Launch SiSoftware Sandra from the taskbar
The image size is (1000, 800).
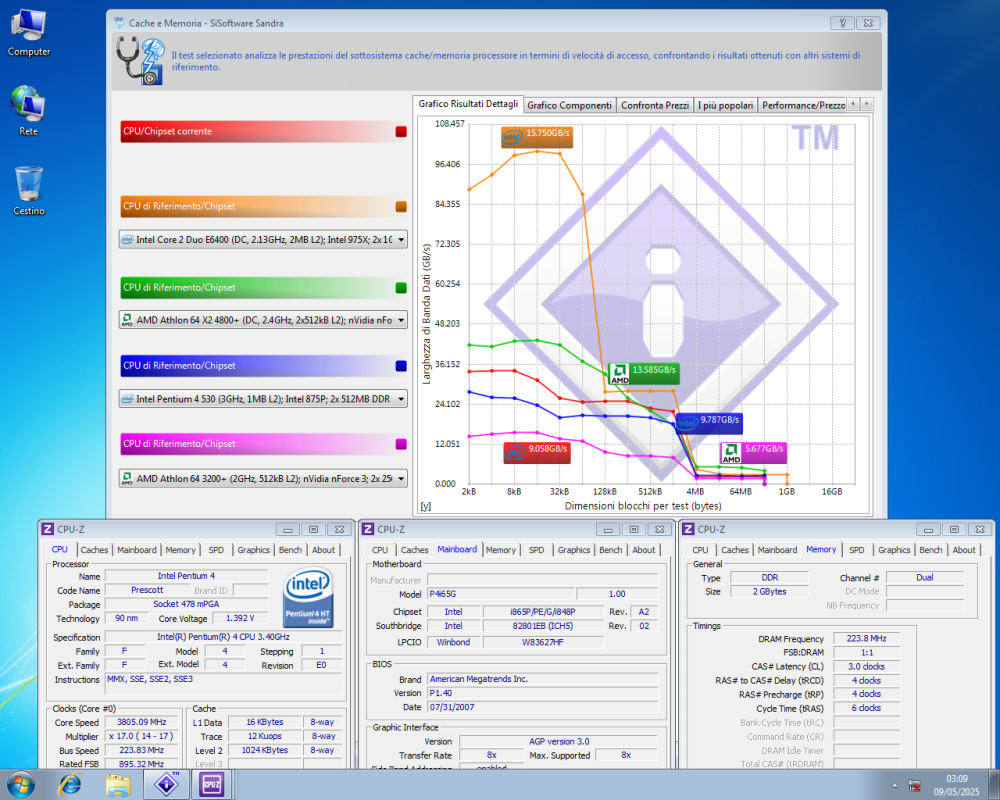(x=166, y=786)
